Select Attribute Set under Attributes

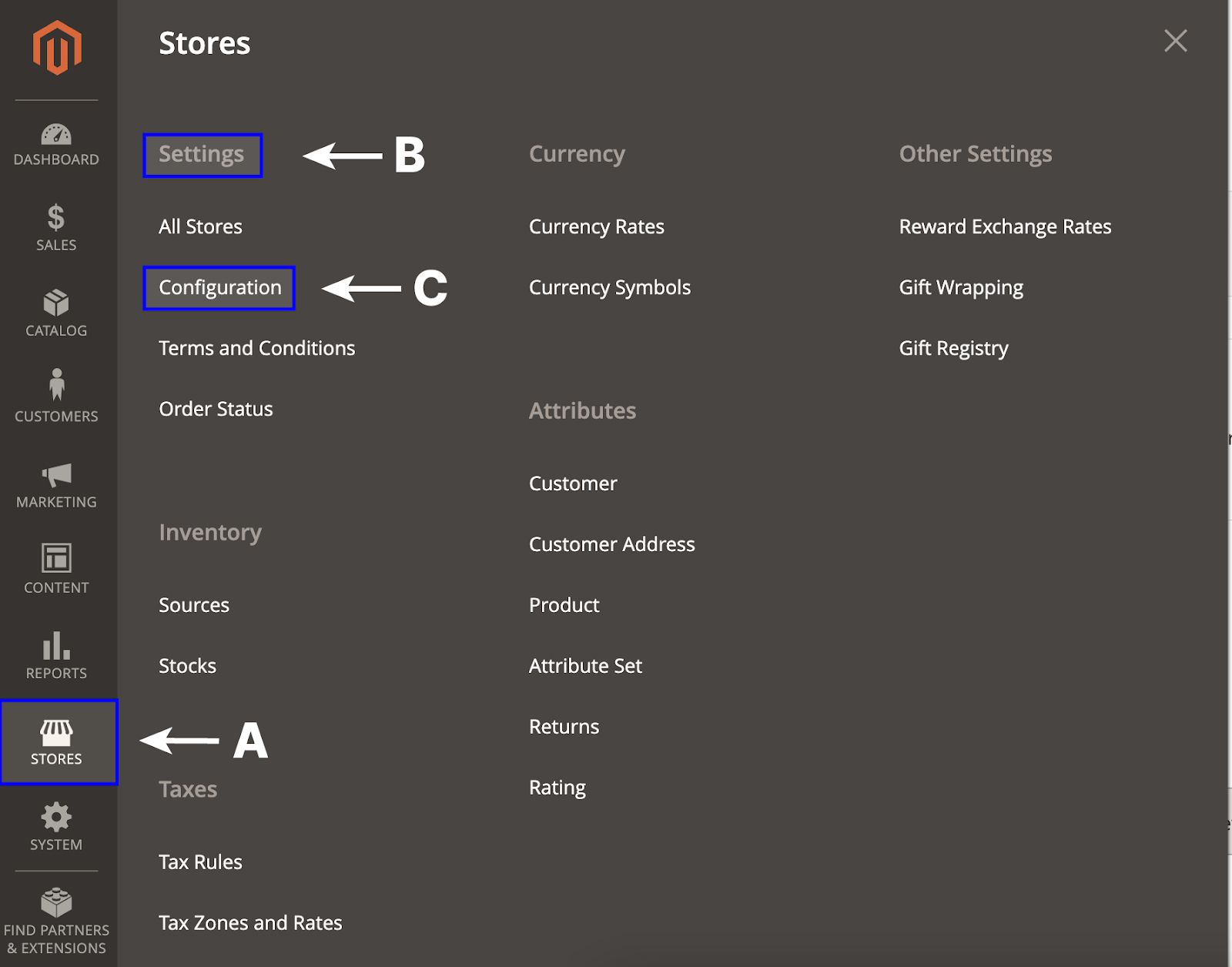click(585, 666)
